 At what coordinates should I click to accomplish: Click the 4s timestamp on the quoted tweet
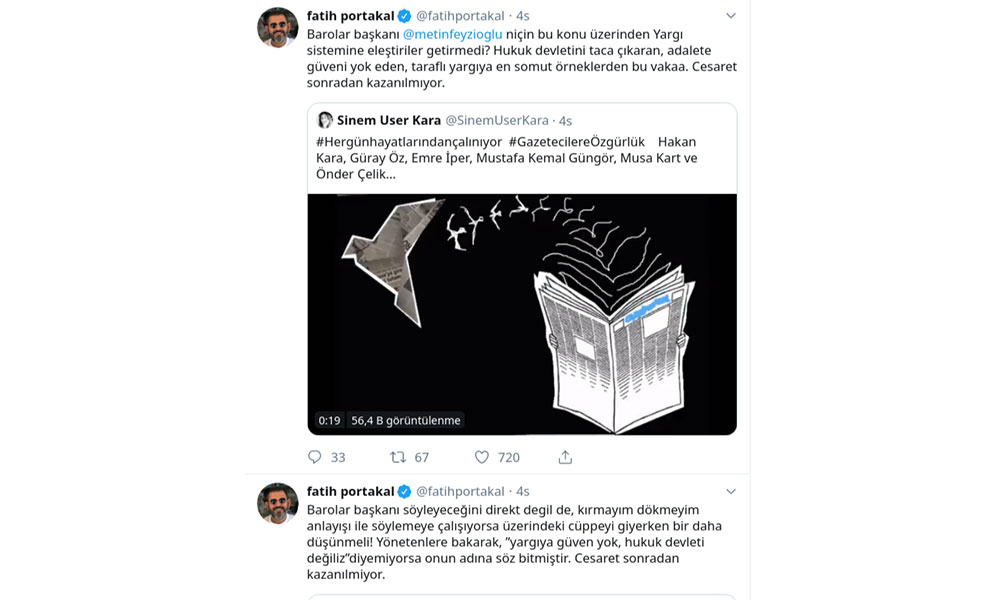(x=565, y=121)
